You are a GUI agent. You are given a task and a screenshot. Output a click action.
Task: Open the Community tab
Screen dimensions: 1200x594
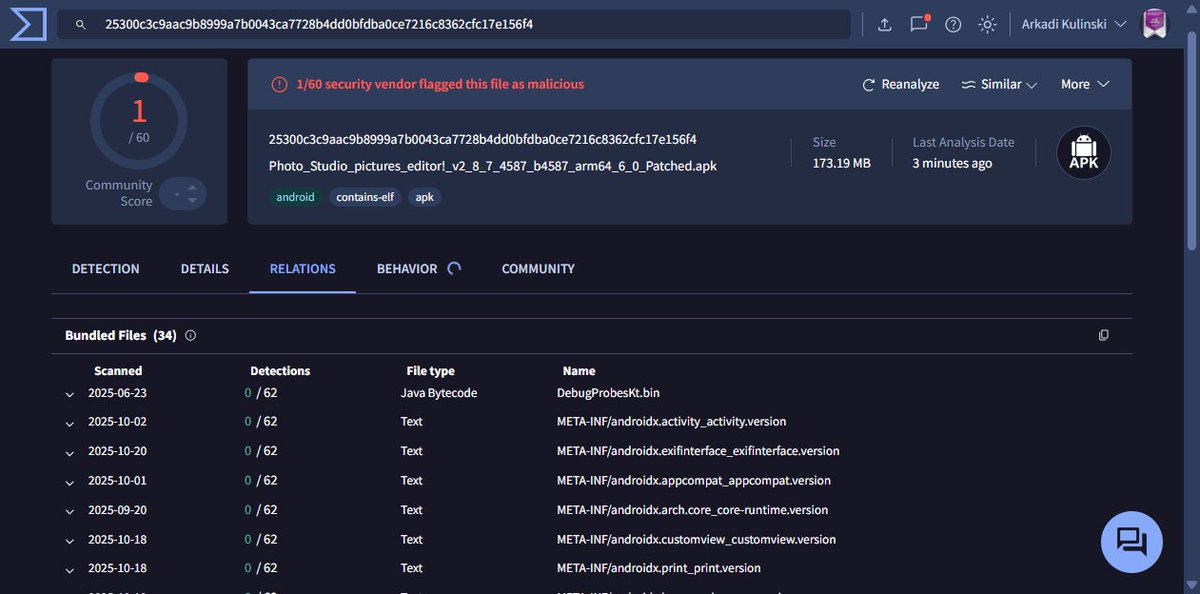[x=538, y=269]
